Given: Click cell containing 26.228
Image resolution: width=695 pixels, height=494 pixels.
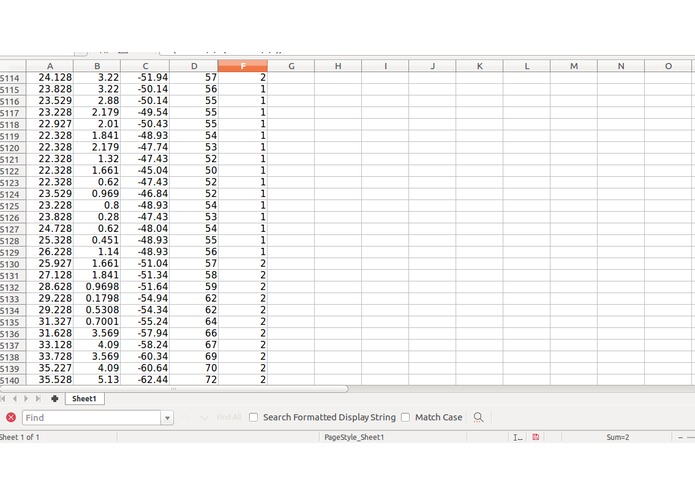Looking at the screenshot, I should pyautogui.click(x=50, y=252).
